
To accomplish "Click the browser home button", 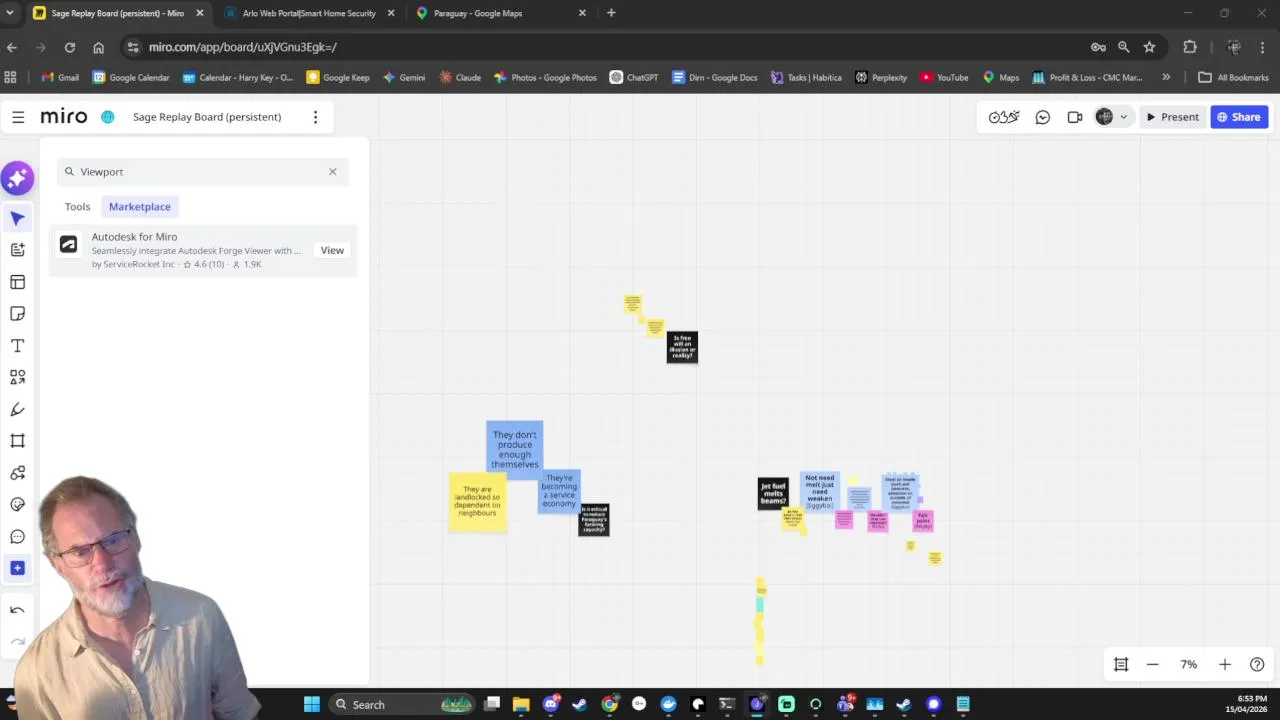I will coord(98,47).
